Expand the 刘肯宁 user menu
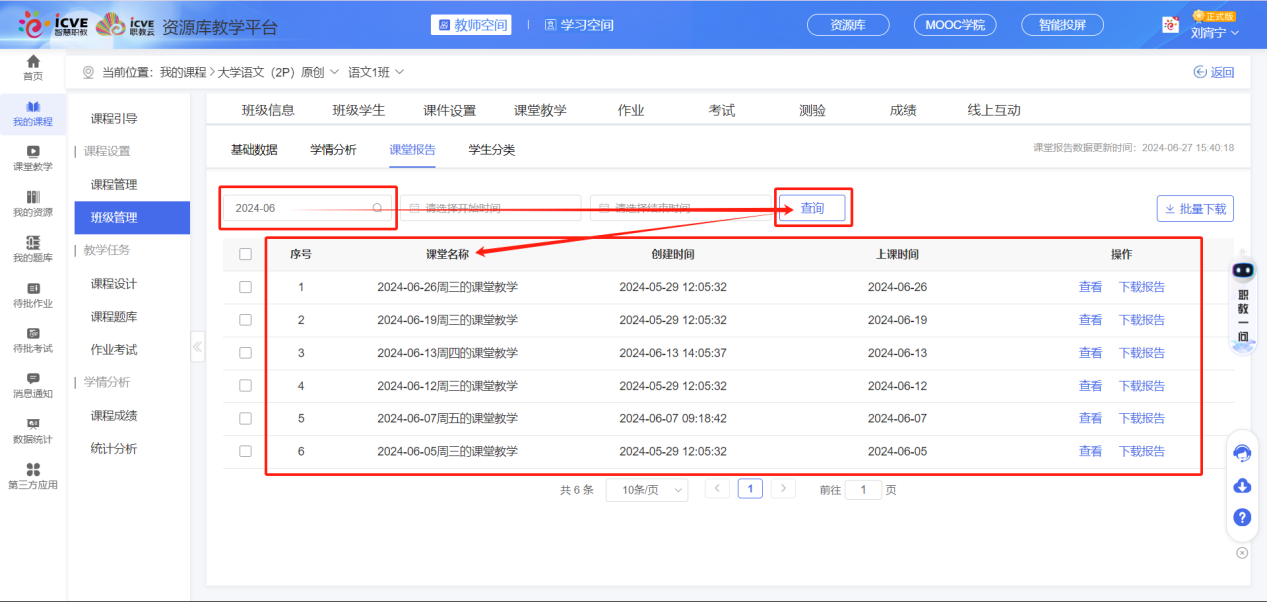The image size is (1267, 602). click(x=1214, y=32)
